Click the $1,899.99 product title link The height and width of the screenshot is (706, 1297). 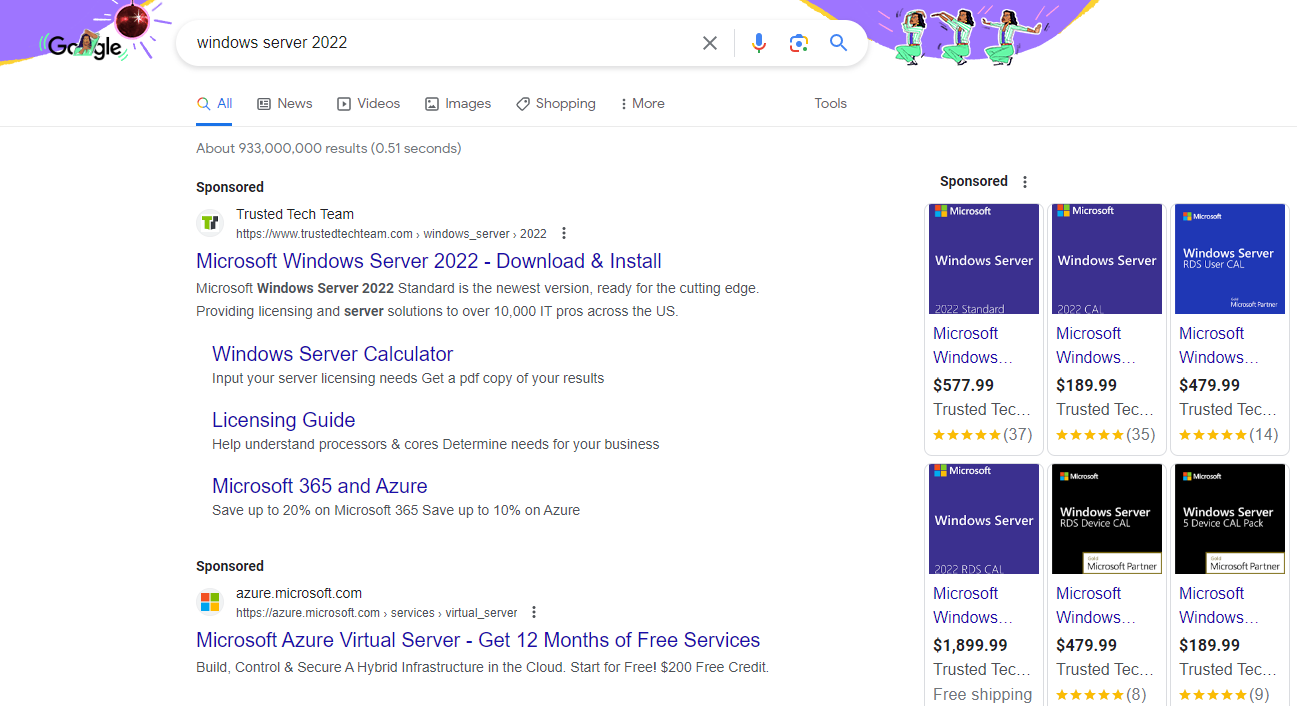(x=973, y=605)
